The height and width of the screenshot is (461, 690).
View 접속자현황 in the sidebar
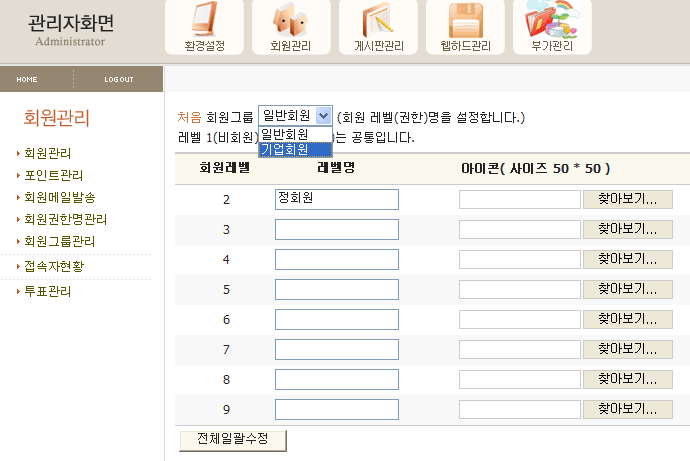[x=54, y=266]
